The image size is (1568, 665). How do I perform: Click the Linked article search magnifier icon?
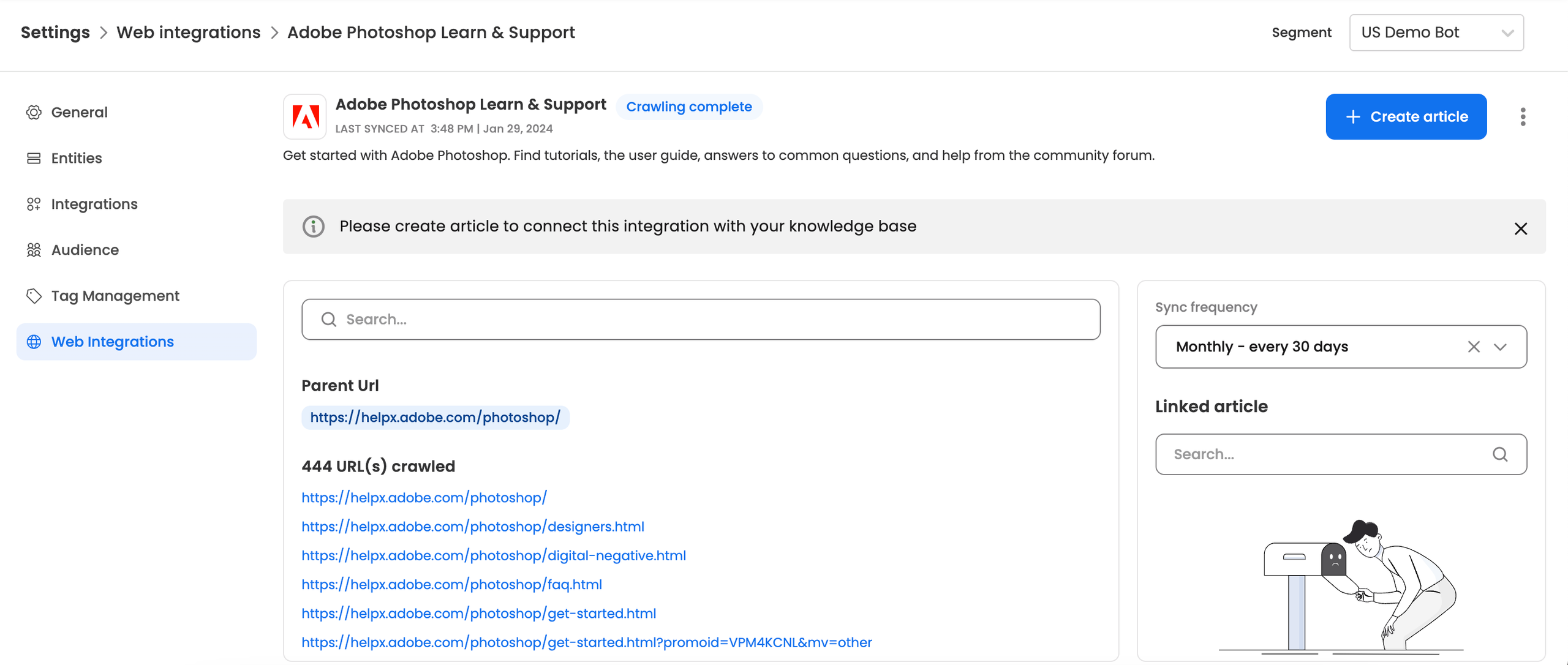pos(1499,454)
